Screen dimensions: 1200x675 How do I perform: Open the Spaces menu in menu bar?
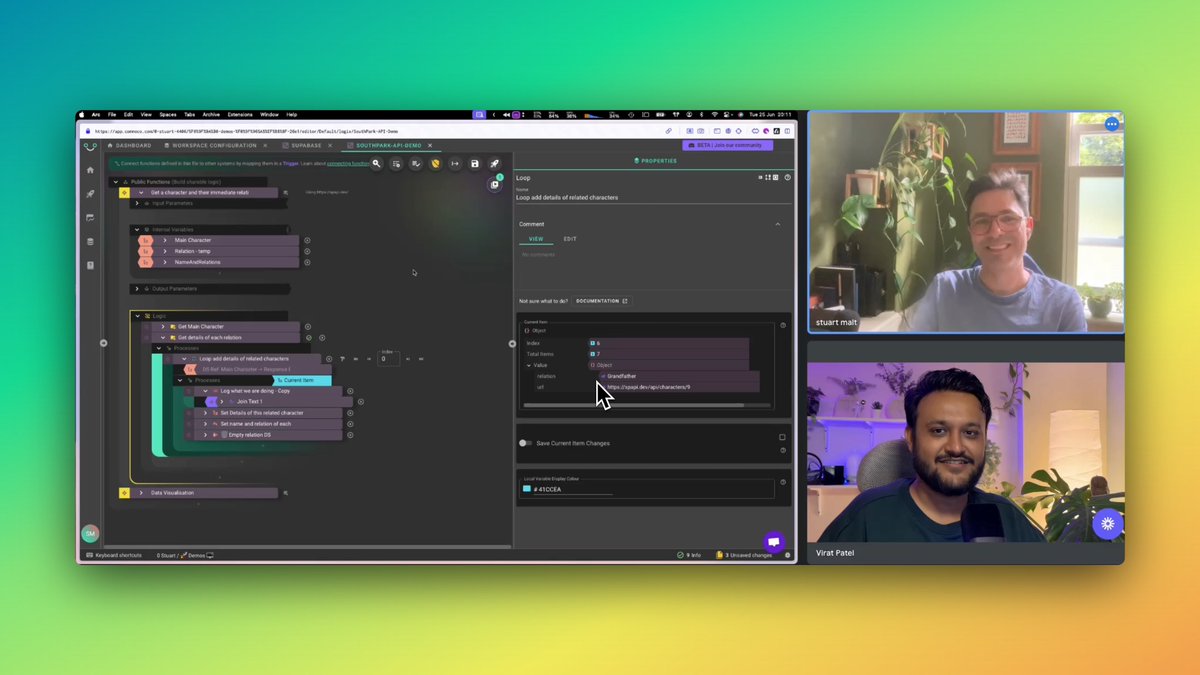[168, 115]
